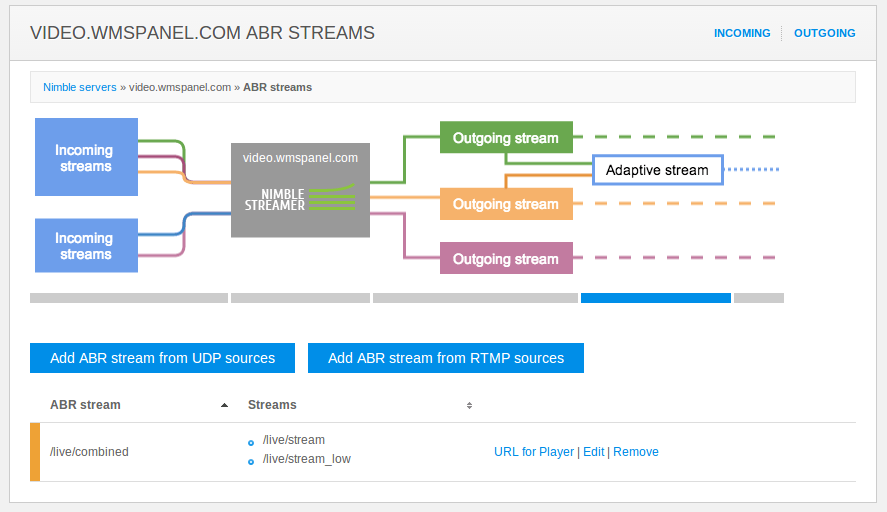Select the lower Incoming streams block
The image size is (887, 512).
(x=87, y=246)
